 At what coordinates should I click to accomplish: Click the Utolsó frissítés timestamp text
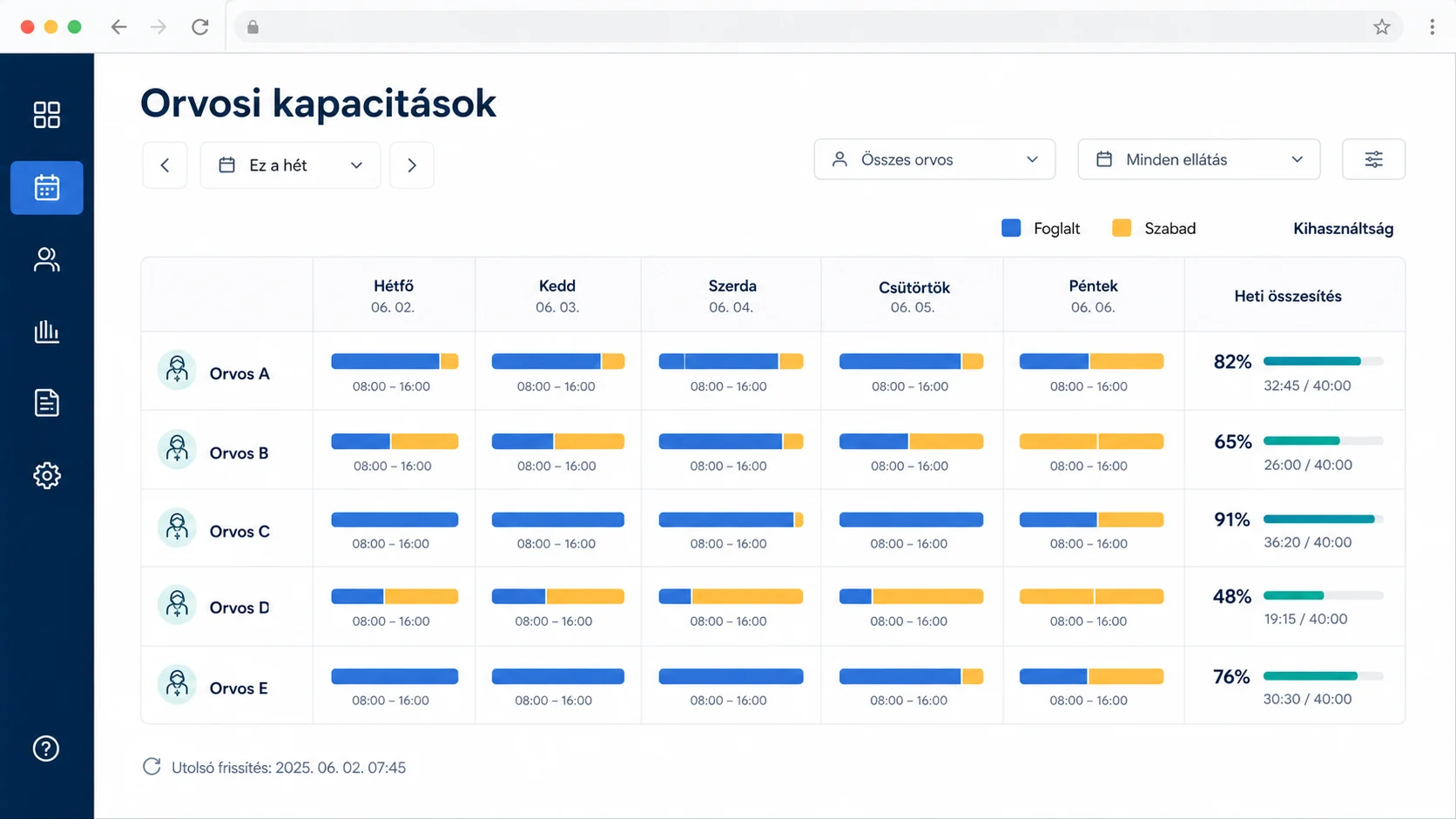pyautogui.click(x=288, y=768)
